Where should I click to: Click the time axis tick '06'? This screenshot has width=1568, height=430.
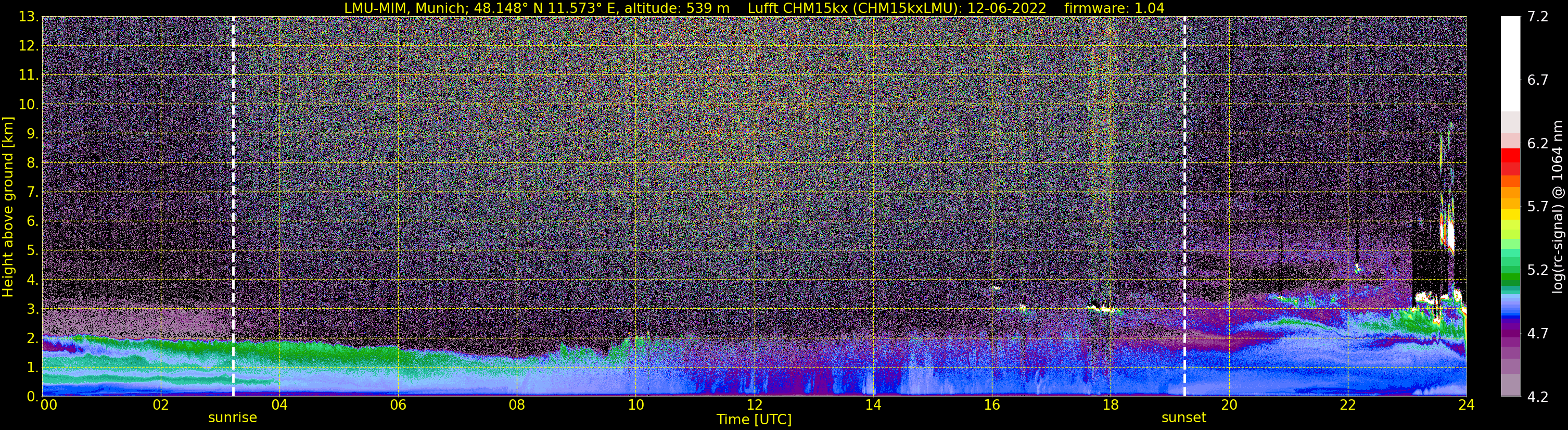click(x=398, y=405)
